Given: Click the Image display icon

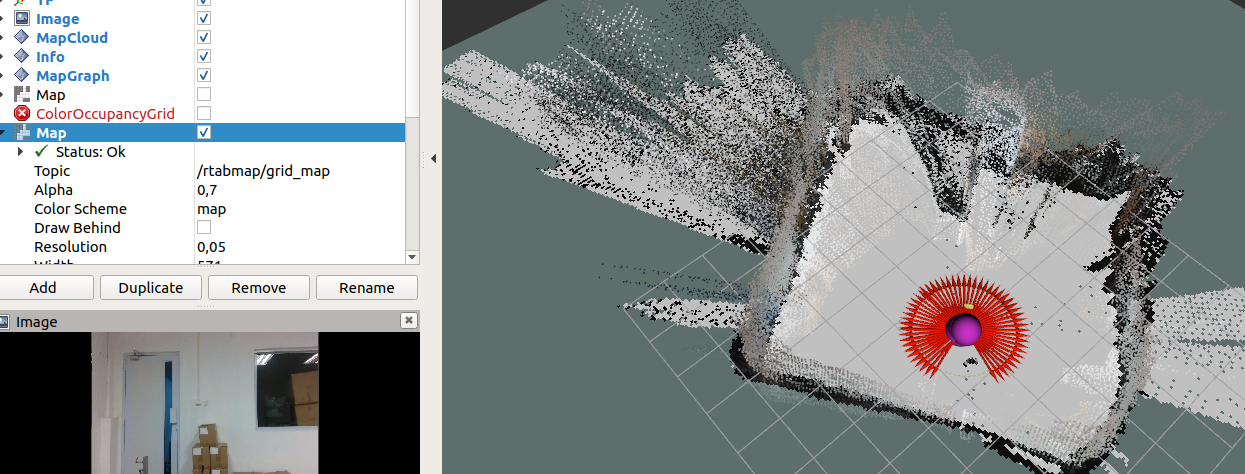Looking at the screenshot, I should point(22,19).
